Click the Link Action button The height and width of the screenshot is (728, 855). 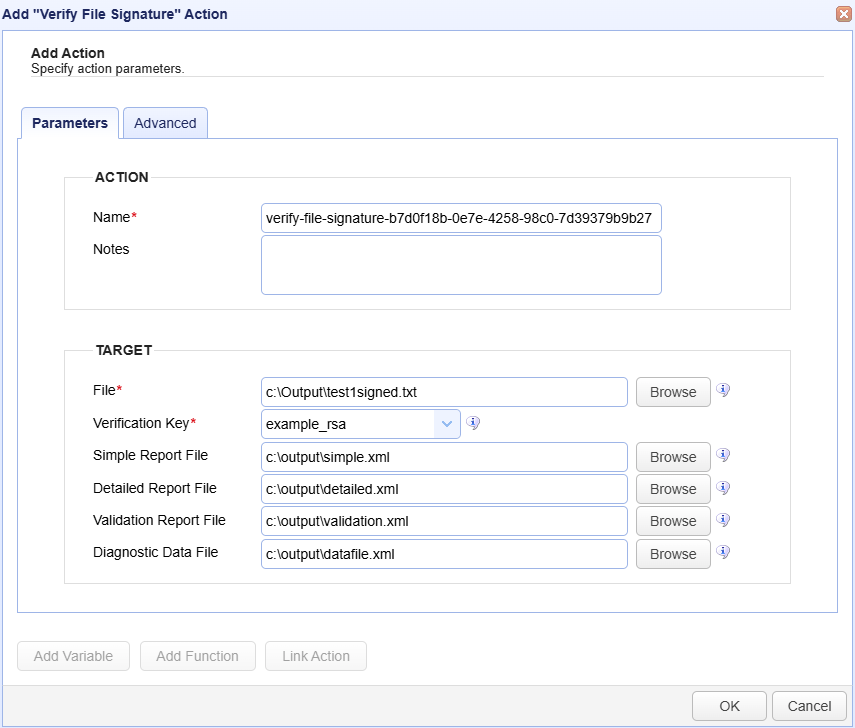(x=316, y=656)
